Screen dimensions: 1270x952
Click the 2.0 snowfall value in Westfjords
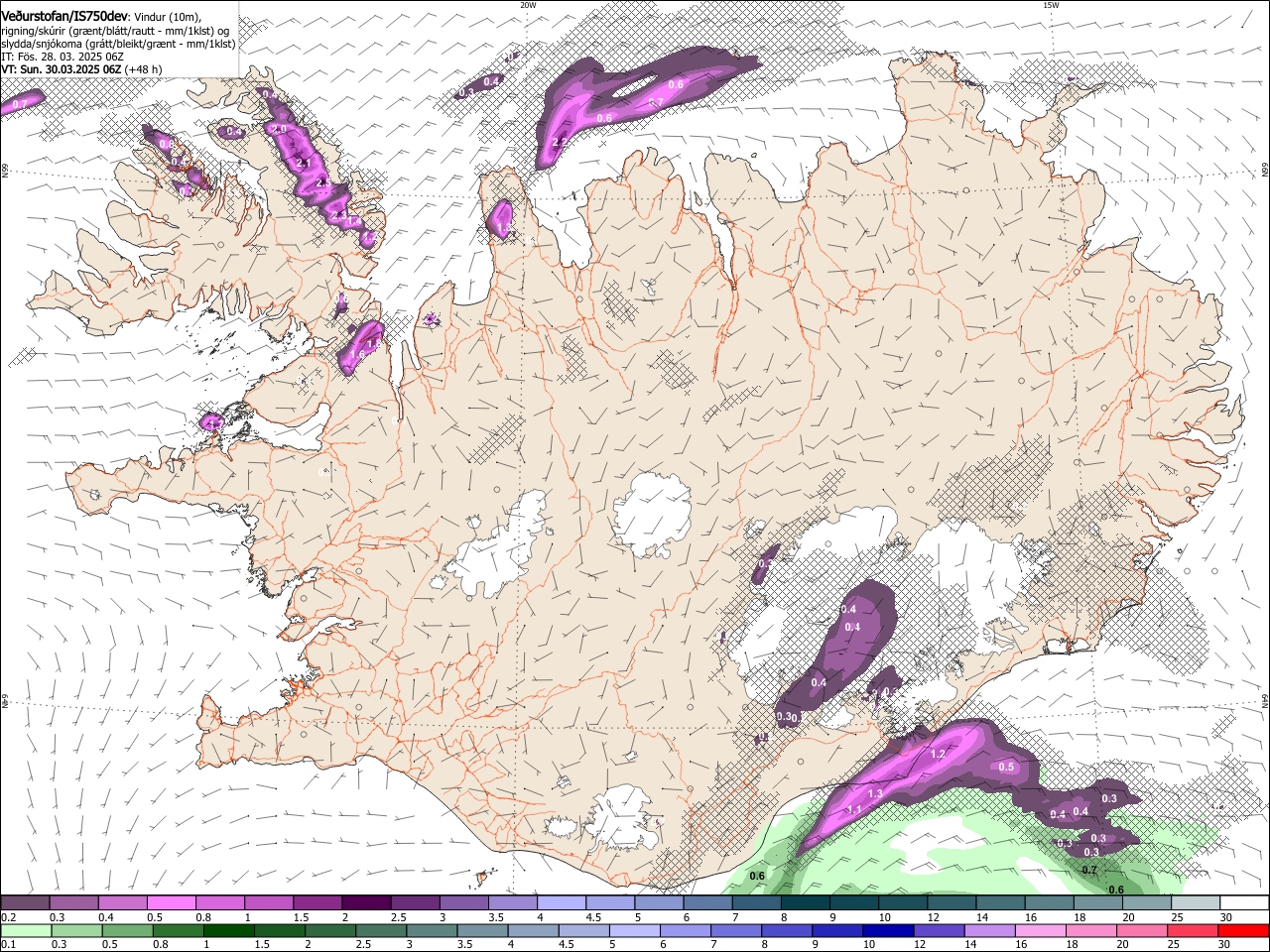pyautogui.click(x=279, y=130)
